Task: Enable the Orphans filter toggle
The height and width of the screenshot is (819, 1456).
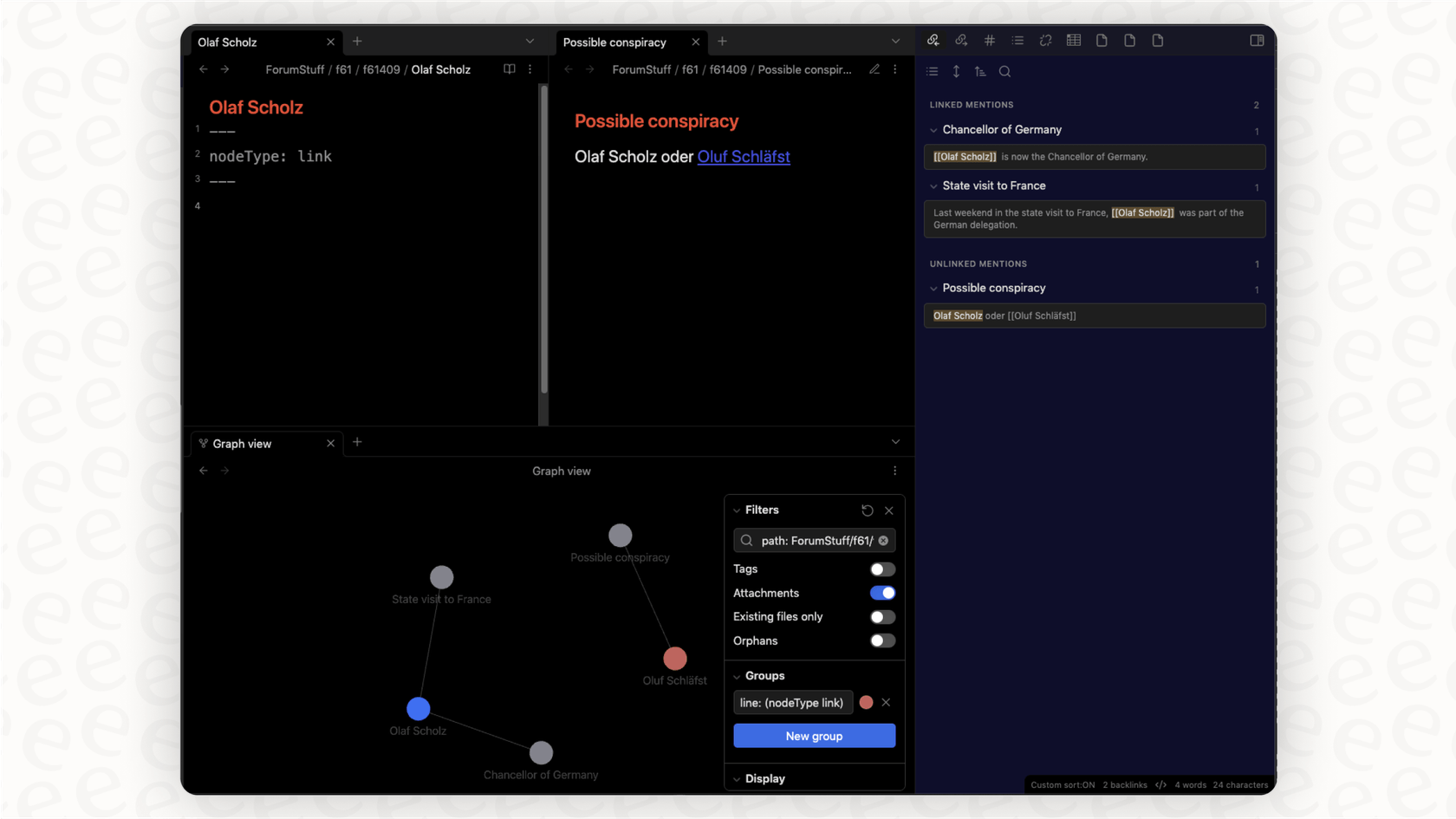Action: [882, 640]
